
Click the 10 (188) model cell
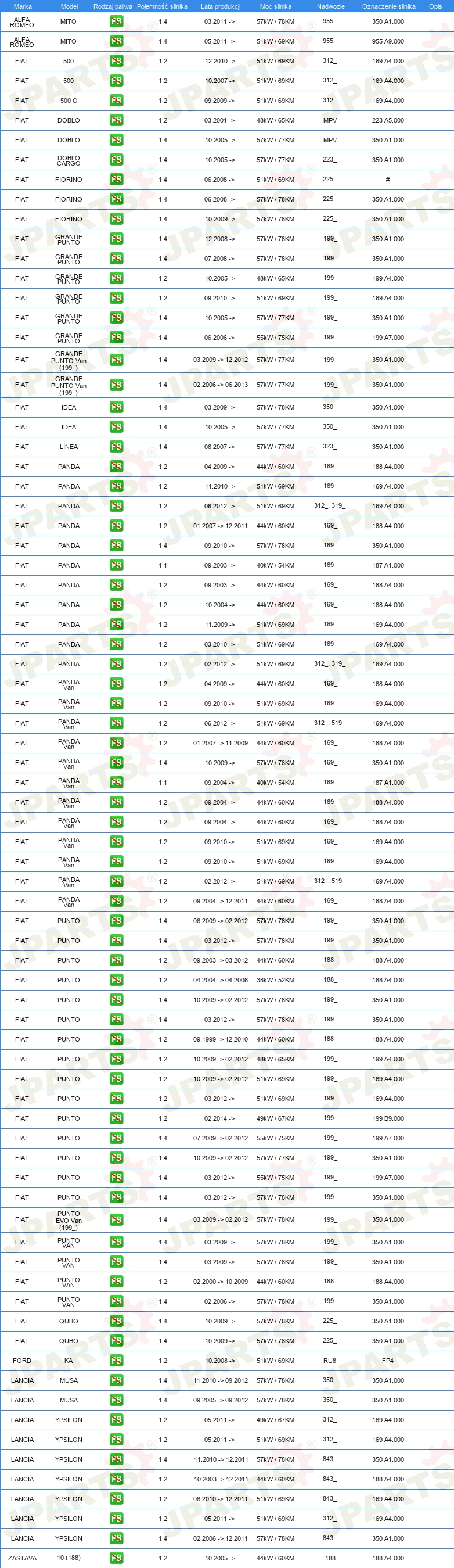[x=69, y=1558]
